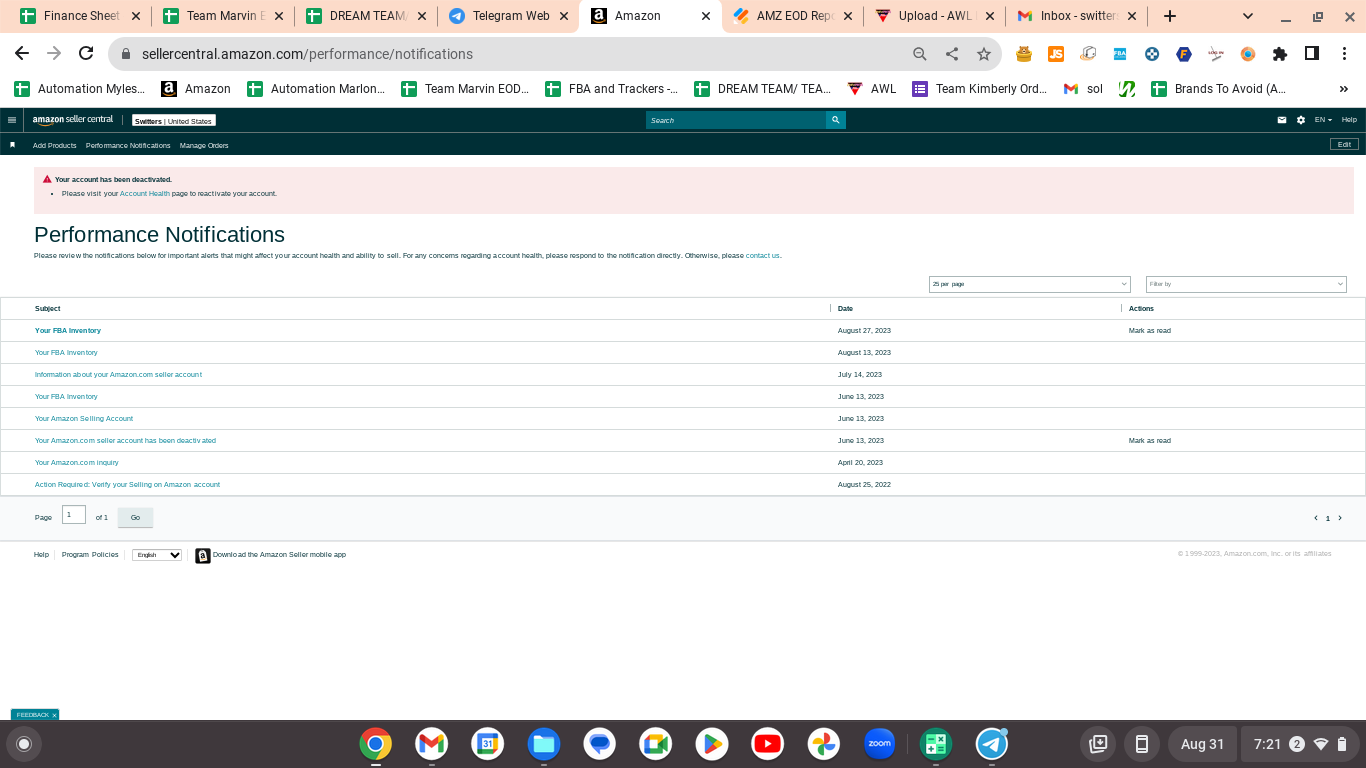
Task: Expand the 25 per page dropdown
Action: pyautogui.click(x=1030, y=284)
